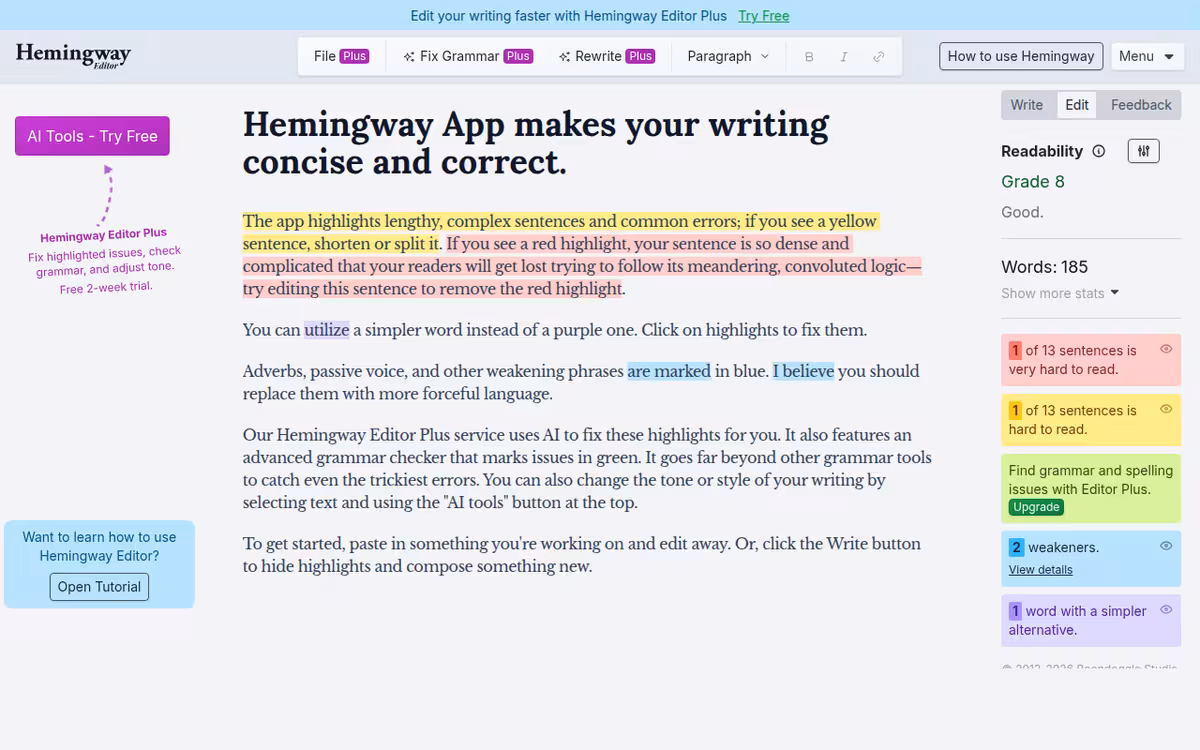Open View details for weakeners
This screenshot has width=1200, height=750.
(1040, 570)
